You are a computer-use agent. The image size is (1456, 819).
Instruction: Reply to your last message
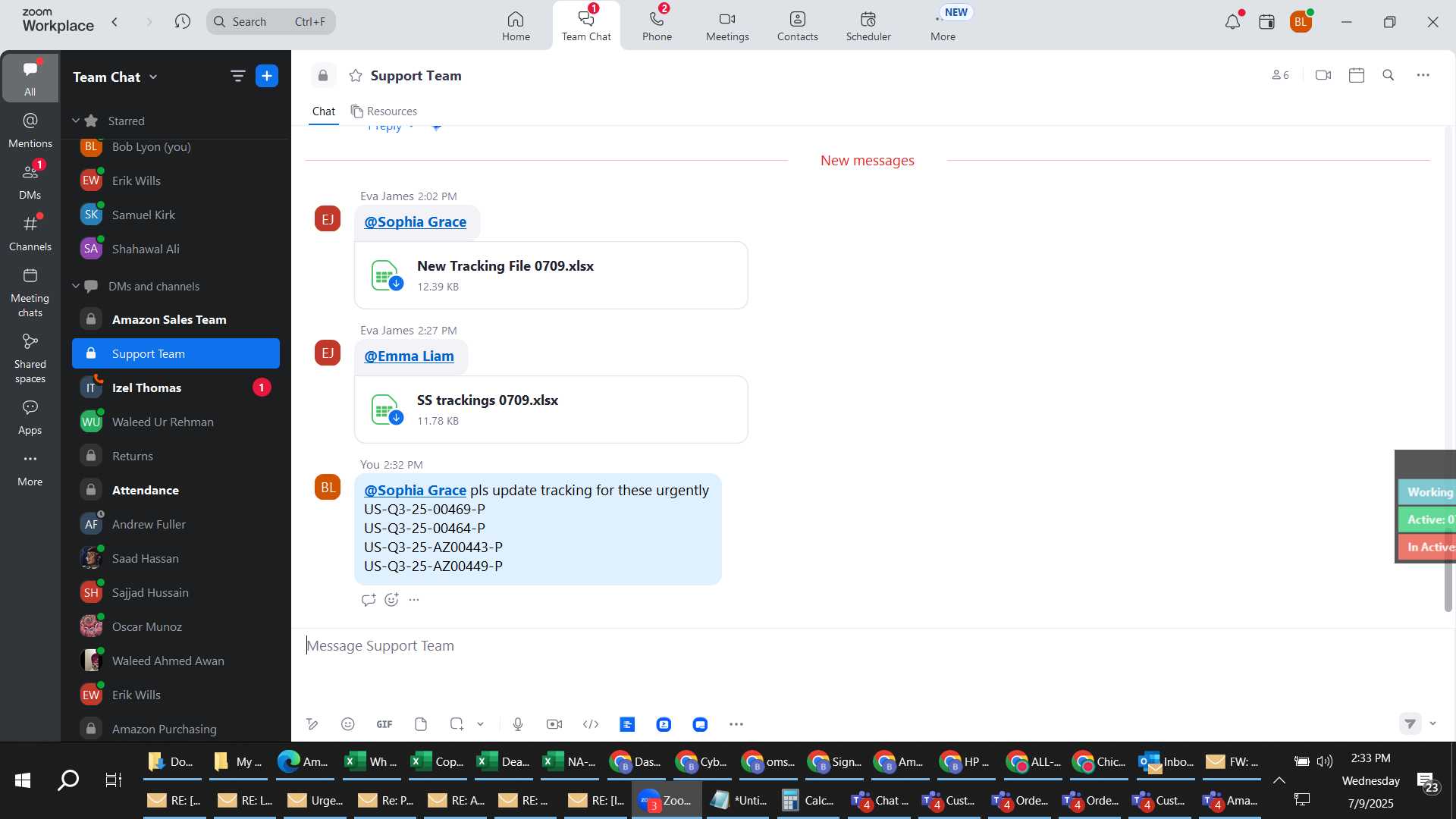click(x=369, y=600)
